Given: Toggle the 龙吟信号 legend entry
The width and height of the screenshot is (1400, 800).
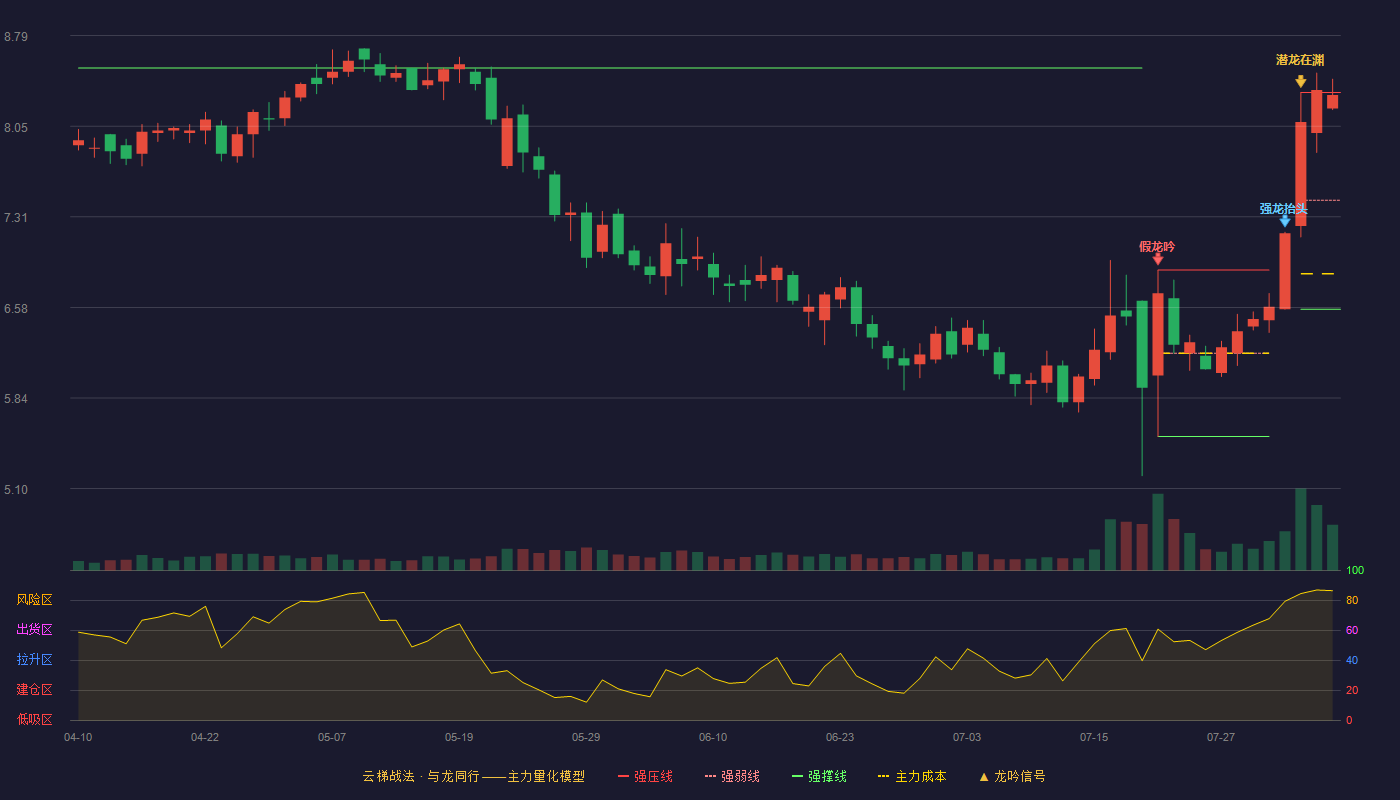Looking at the screenshot, I should [1012, 776].
